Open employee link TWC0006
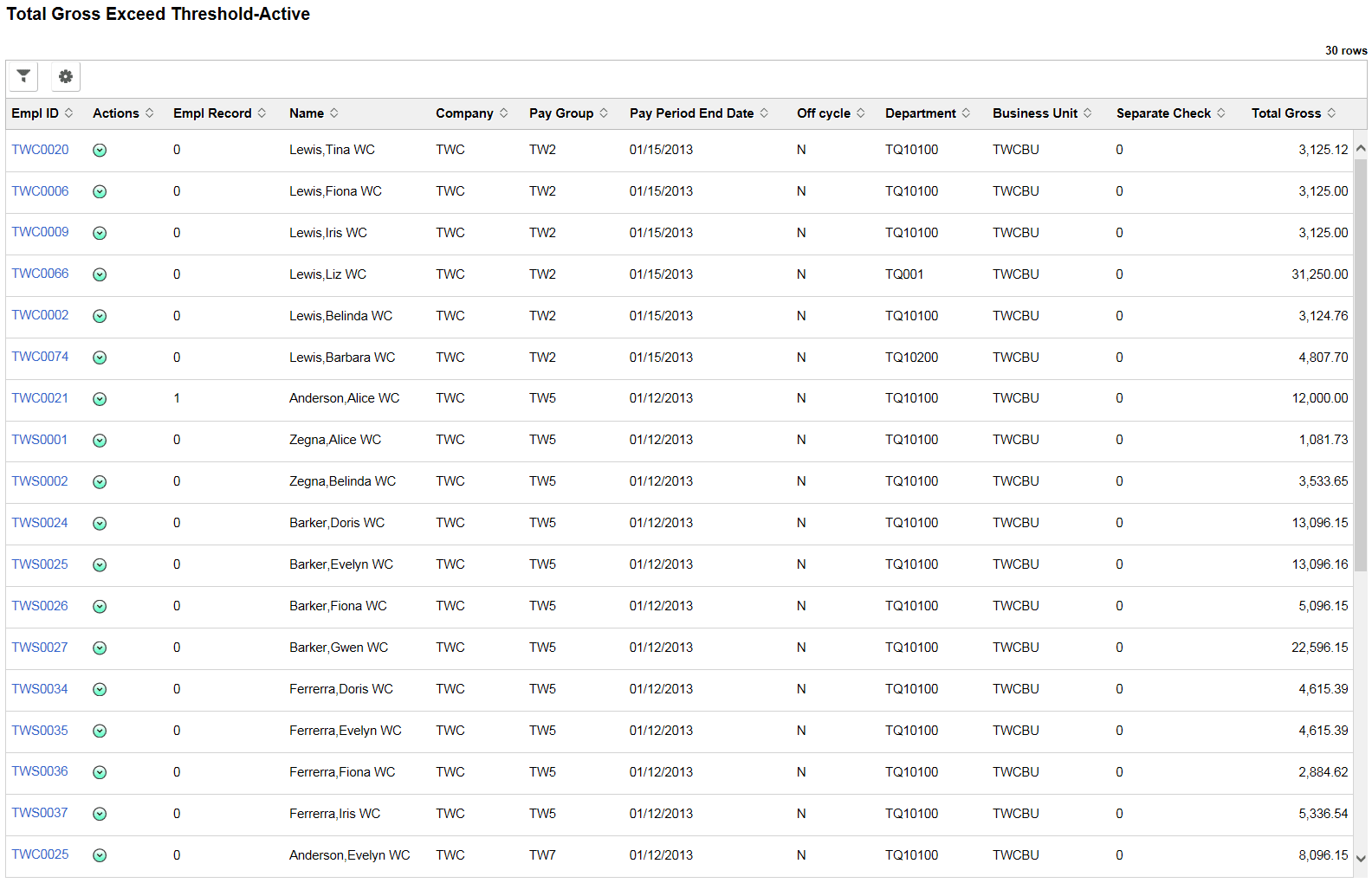The image size is (1372, 883). click(40, 191)
